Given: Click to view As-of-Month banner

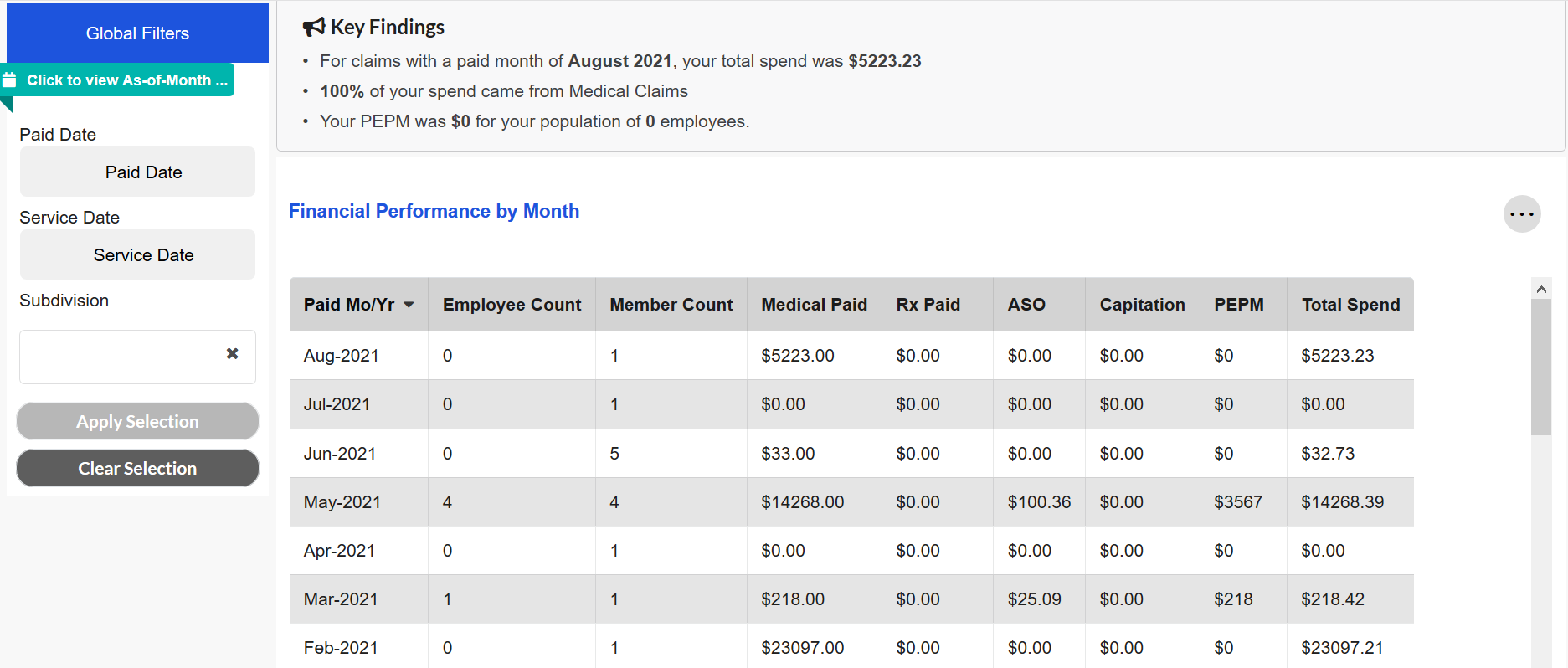Looking at the screenshot, I should (126, 80).
